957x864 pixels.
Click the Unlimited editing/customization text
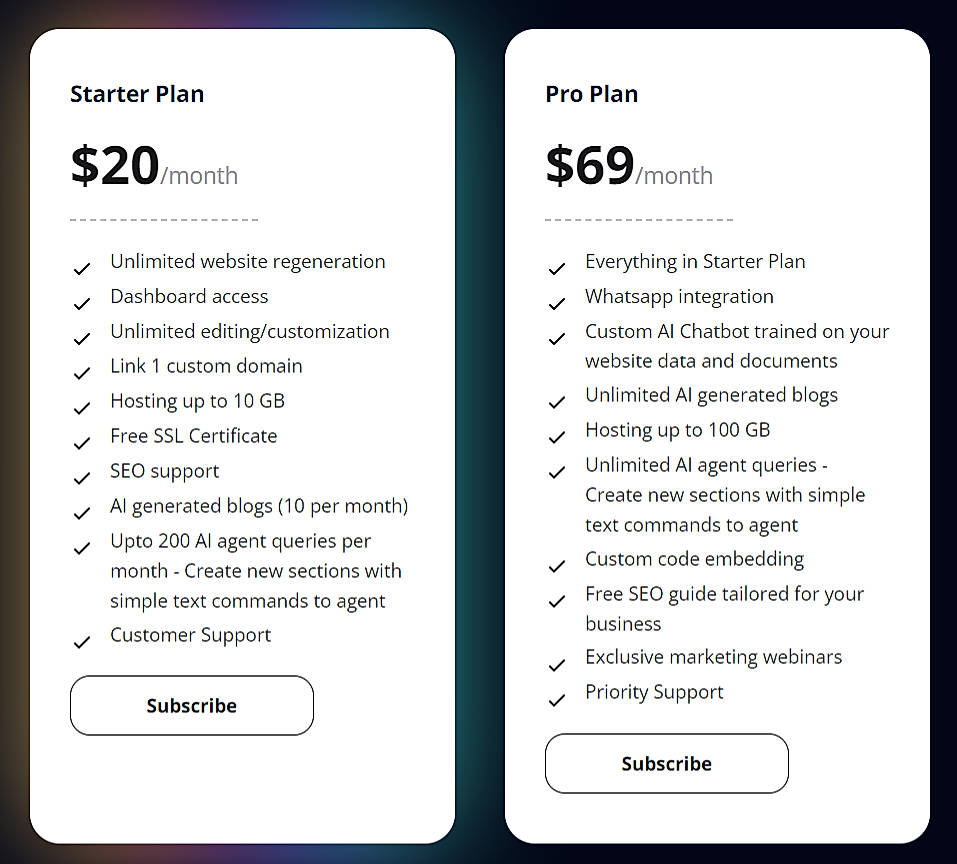(250, 331)
